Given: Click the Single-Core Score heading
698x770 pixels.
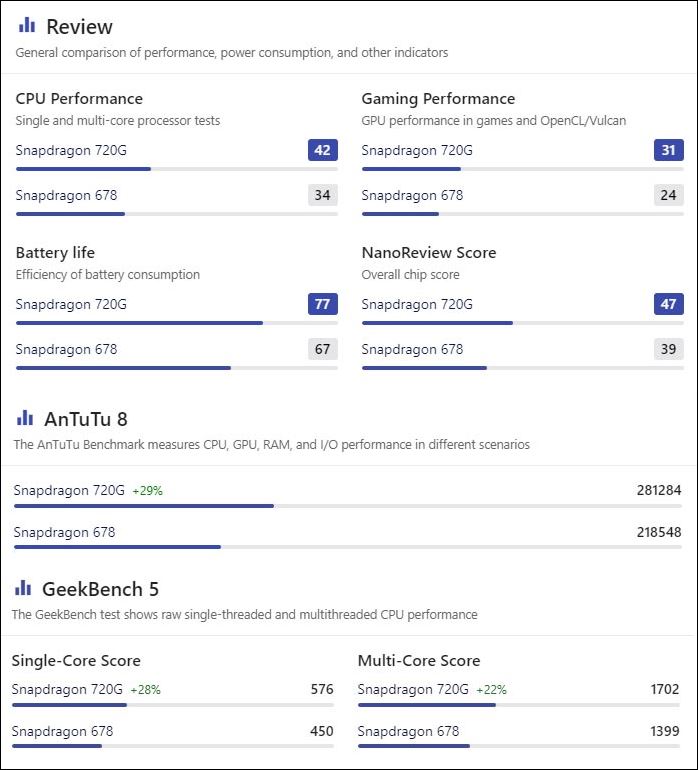Looking at the screenshot, I should tap(76, 660).
